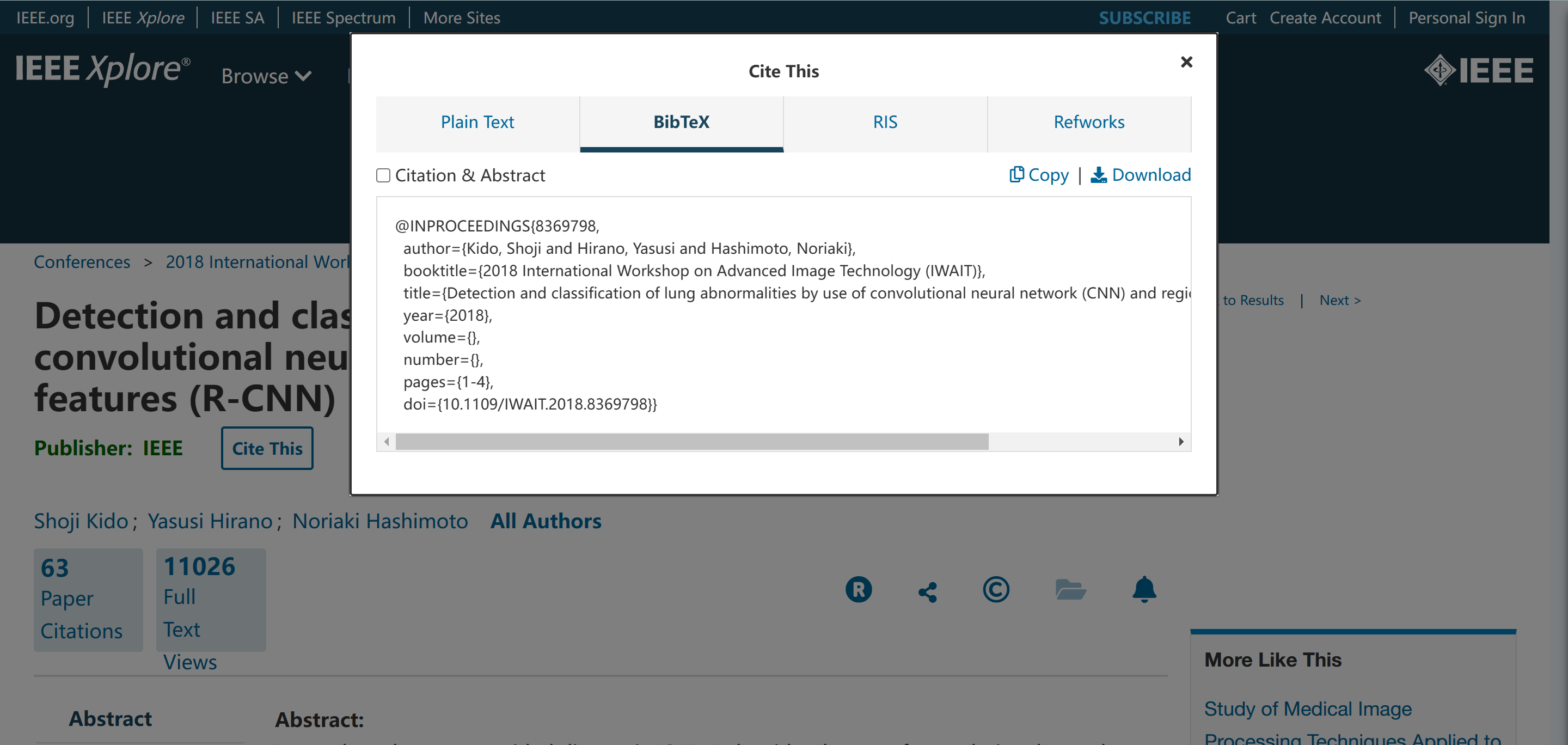The width and height of the screenshot is (1568, 745).
Task: Select the Refworks tab
Action: [x=1088, y=123]
